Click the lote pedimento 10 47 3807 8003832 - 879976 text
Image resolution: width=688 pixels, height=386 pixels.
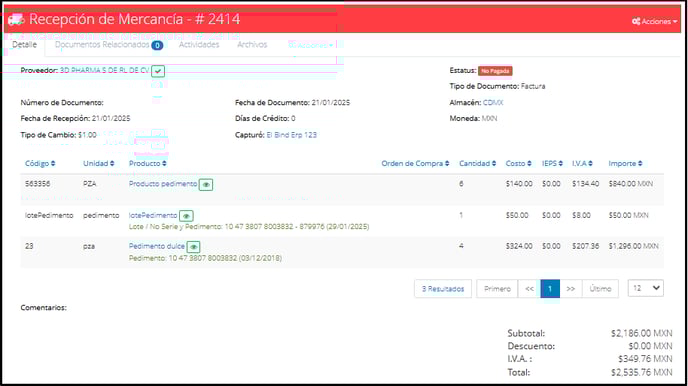pos(249,227)
